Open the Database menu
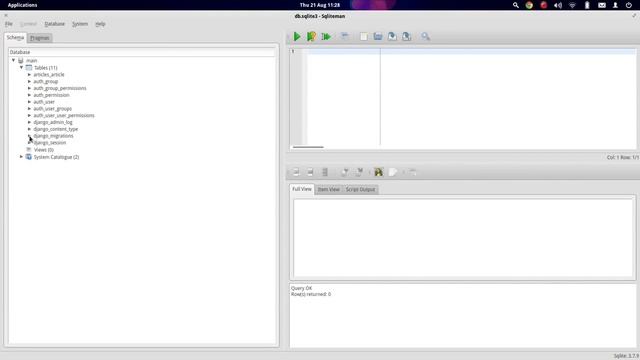The image size is (640, 360). tap(55, 24)
